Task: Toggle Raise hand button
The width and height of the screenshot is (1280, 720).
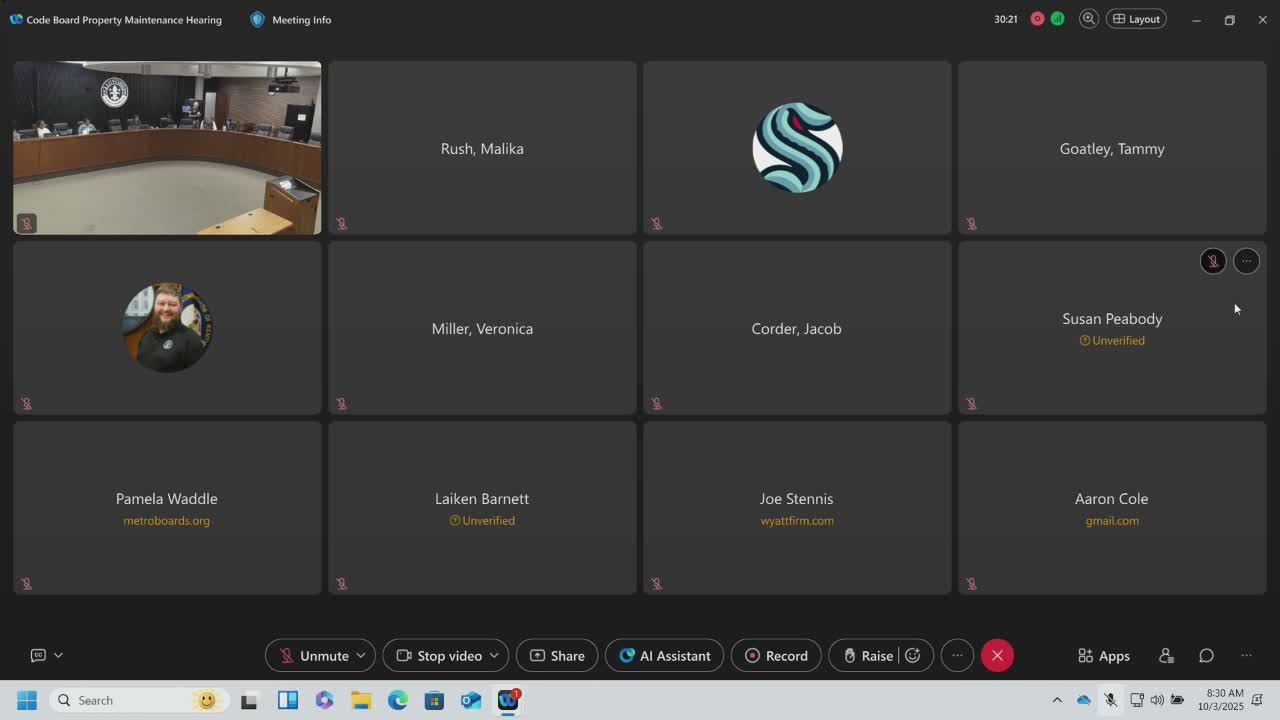Action: [x=866, y=656]
